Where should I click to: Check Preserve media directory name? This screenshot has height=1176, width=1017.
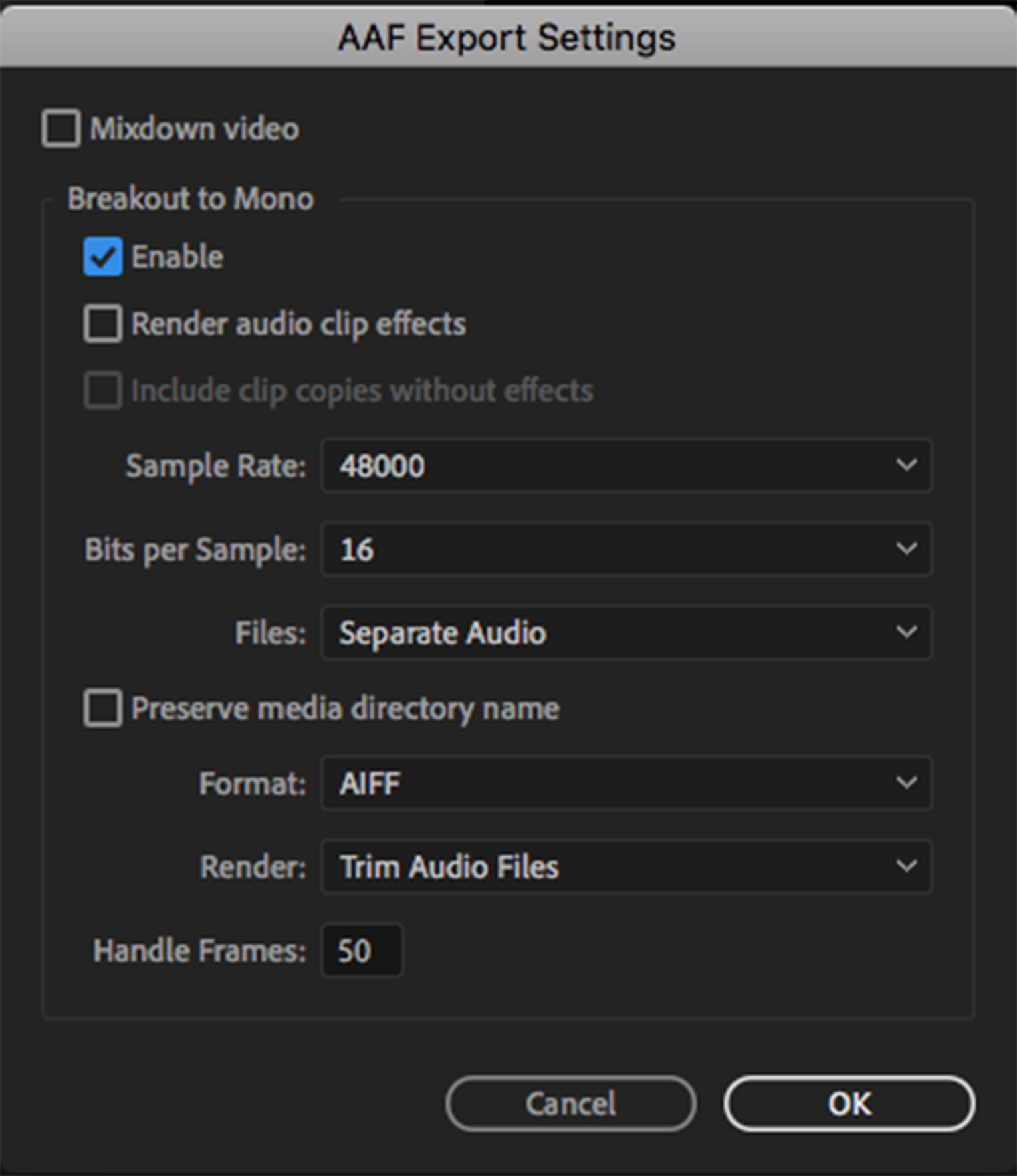click(x=103, y=708)
